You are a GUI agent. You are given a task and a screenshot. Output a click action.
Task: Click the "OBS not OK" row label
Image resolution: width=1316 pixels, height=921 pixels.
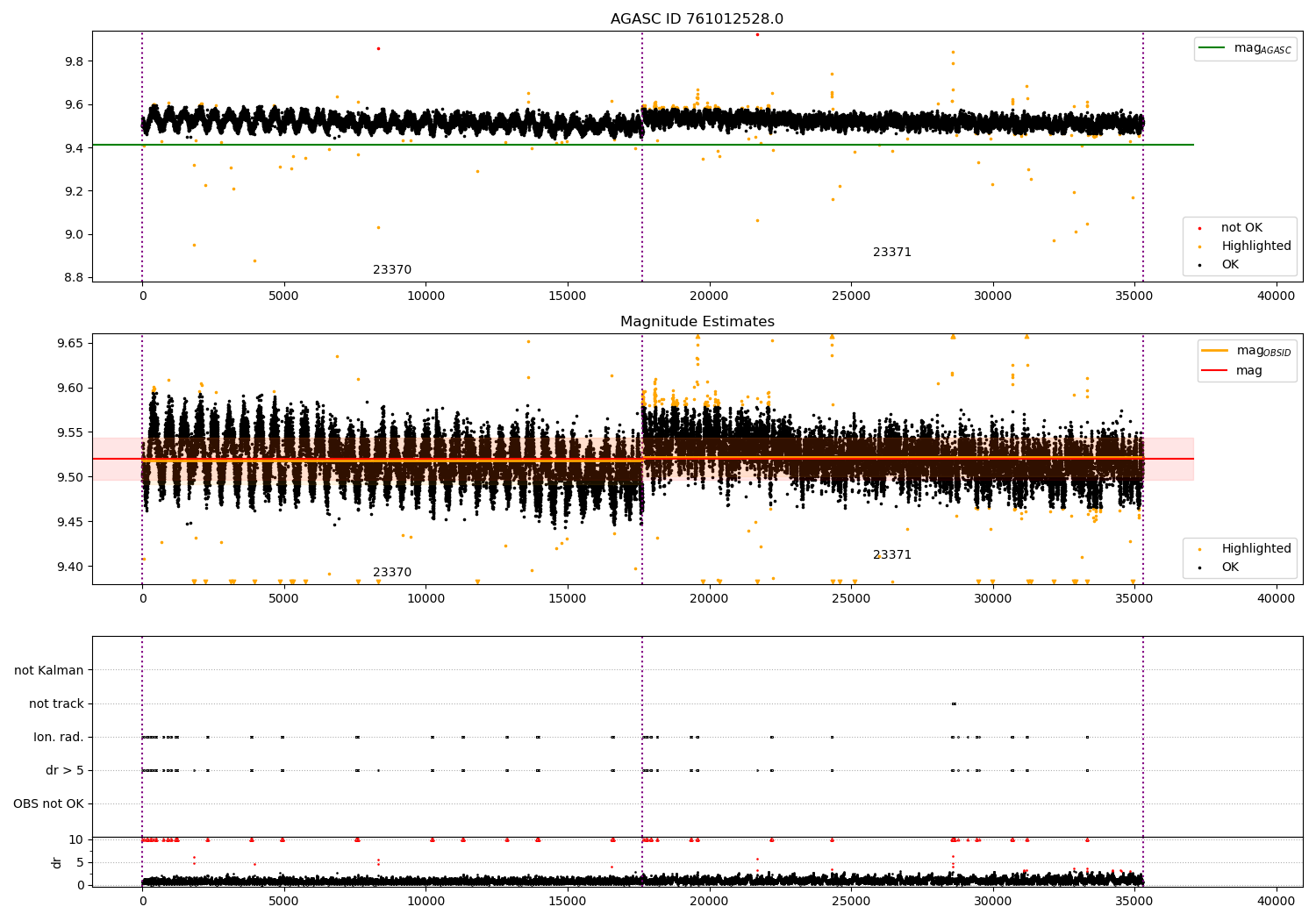tap(49, 804)
